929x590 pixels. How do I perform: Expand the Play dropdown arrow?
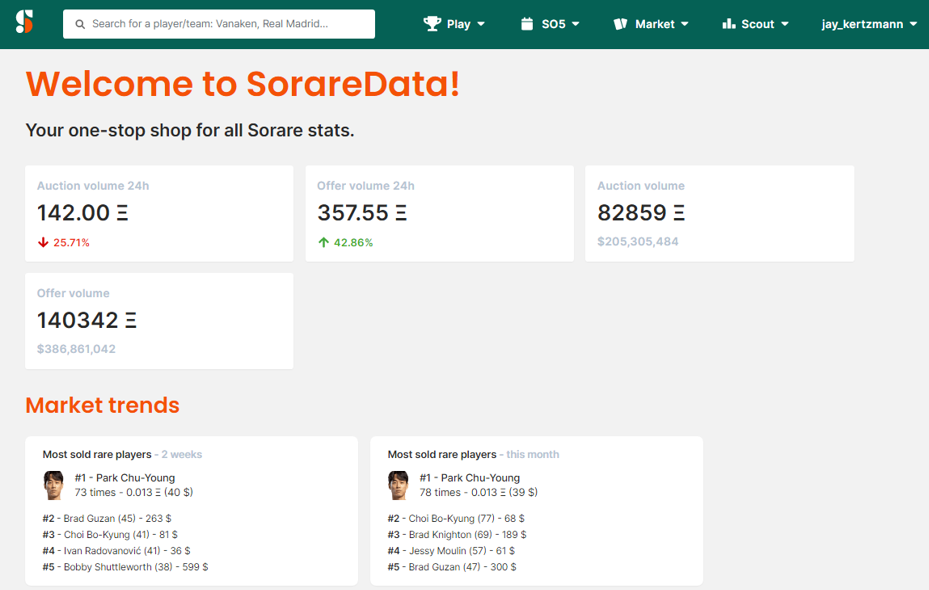coord(481,24)
